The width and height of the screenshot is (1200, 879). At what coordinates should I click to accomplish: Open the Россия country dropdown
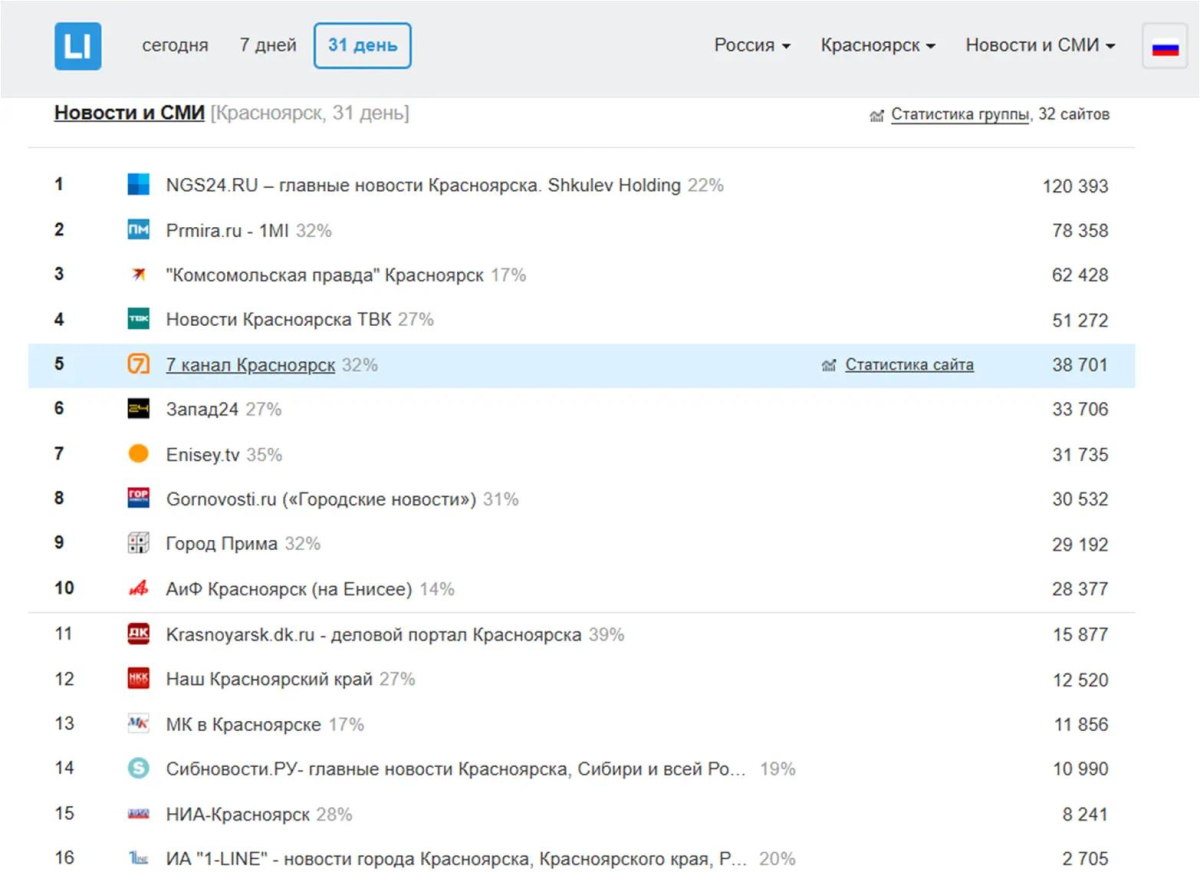pos(752,45)
